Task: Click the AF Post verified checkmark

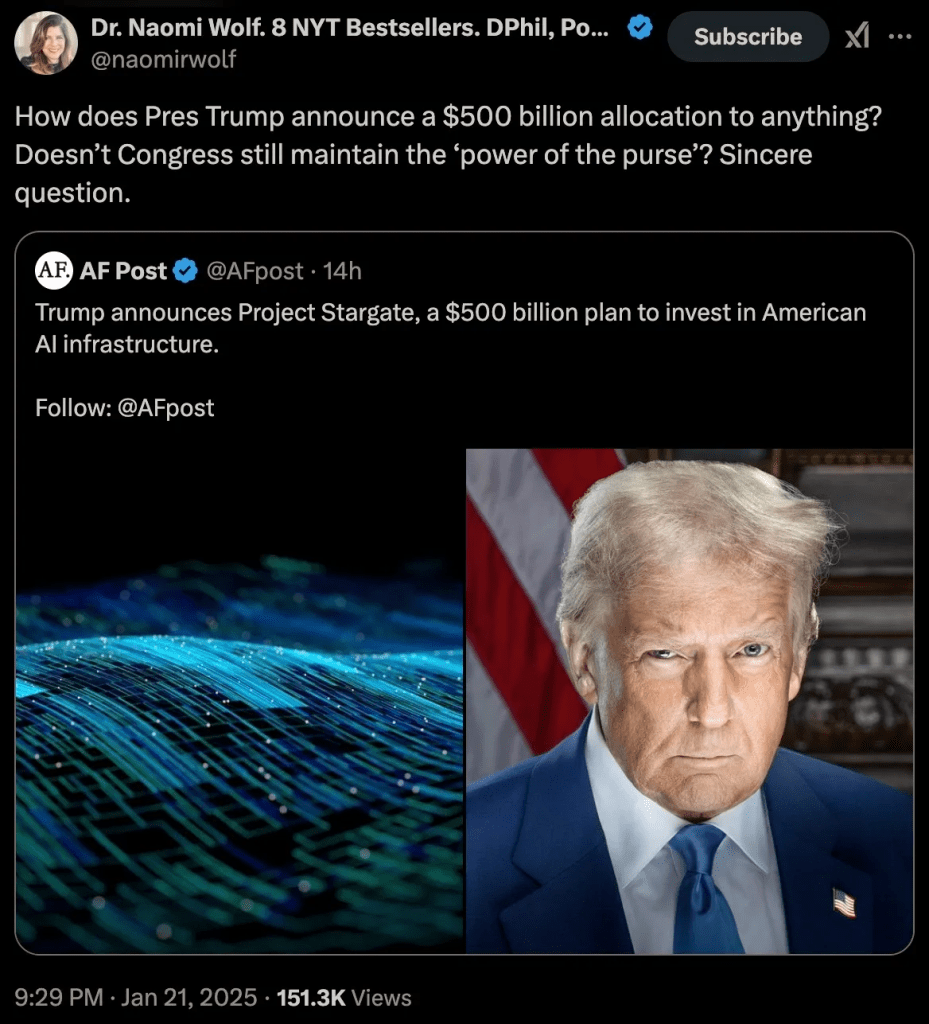Action: [185, 270]
